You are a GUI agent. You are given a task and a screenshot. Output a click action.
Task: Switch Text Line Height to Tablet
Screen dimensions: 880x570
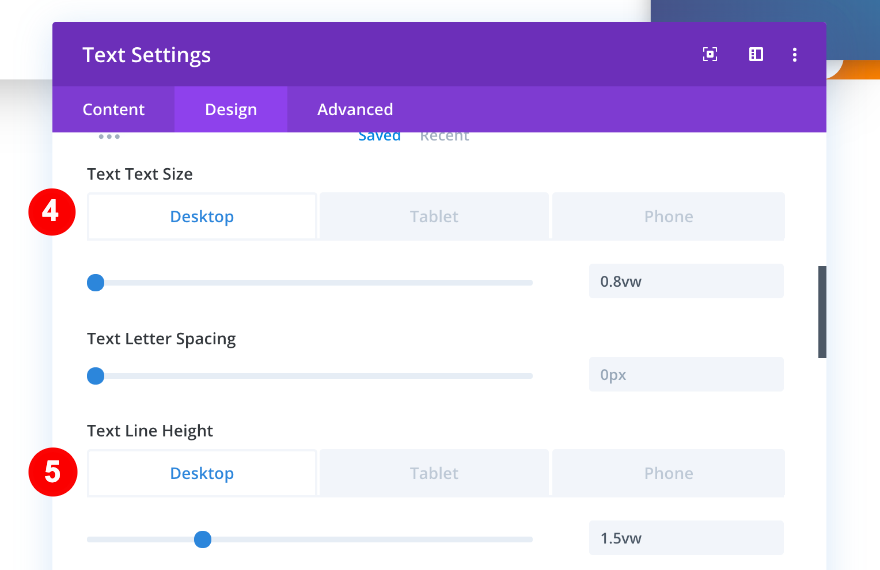click(434, 474)
